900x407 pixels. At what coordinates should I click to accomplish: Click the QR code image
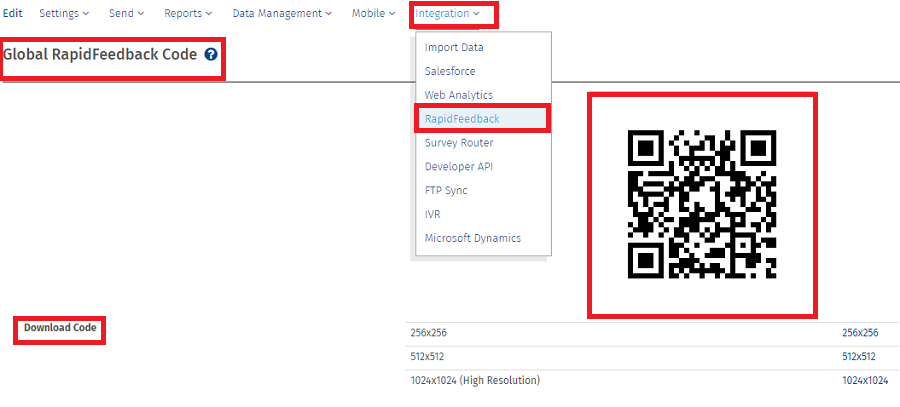702,204
